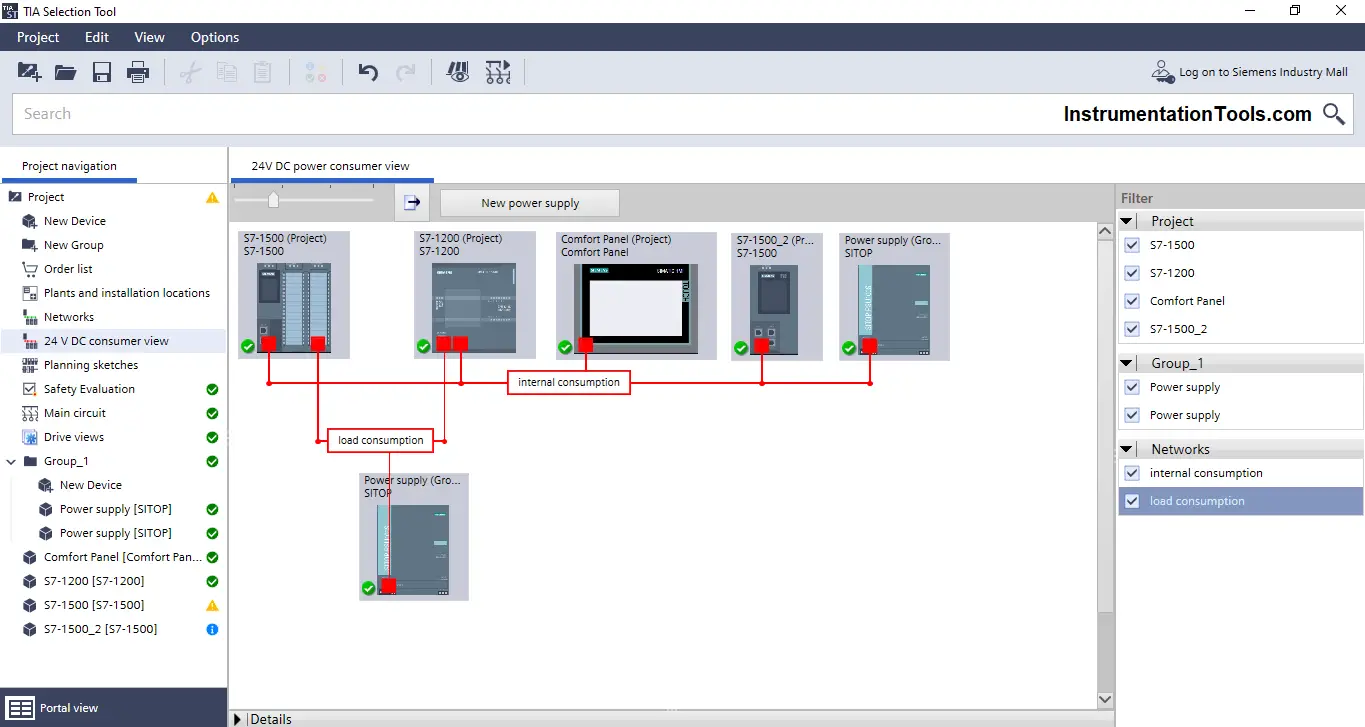The height and width of the screenshot is (727, 1365).
Task: Click the New Group folder icon
Action: (x=29, y=245)
